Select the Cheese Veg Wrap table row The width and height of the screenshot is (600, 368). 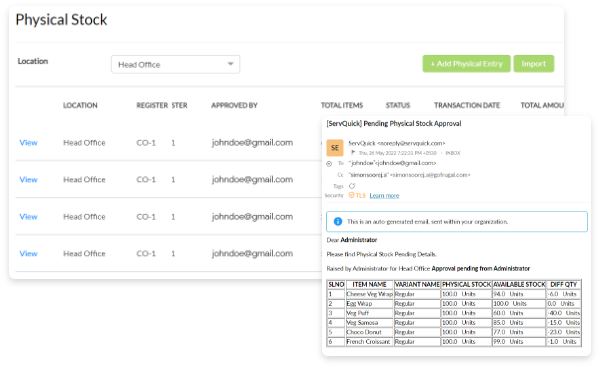point(454,294)
